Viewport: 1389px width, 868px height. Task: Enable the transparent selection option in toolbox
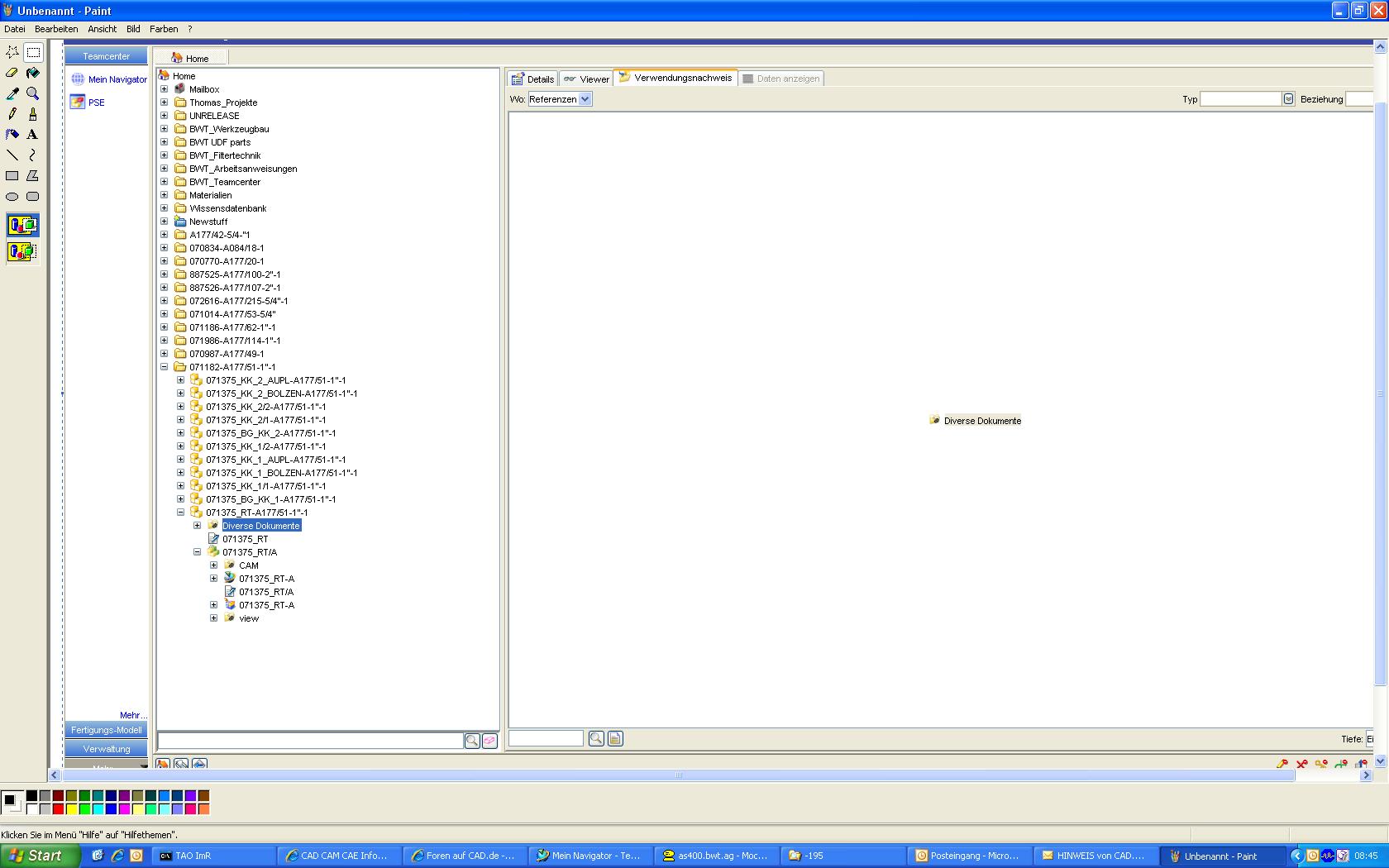[x=22, y=251]
